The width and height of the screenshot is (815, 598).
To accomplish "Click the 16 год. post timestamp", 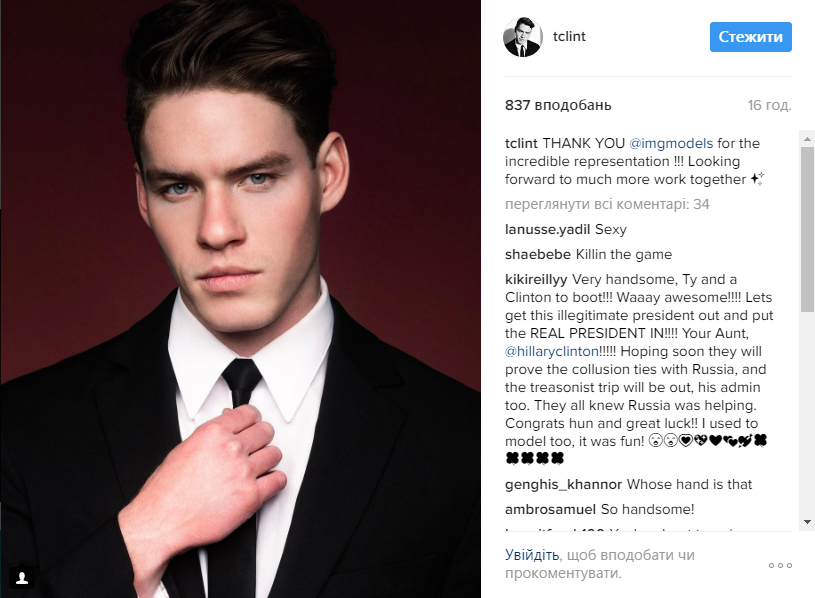I will [769, 105].
